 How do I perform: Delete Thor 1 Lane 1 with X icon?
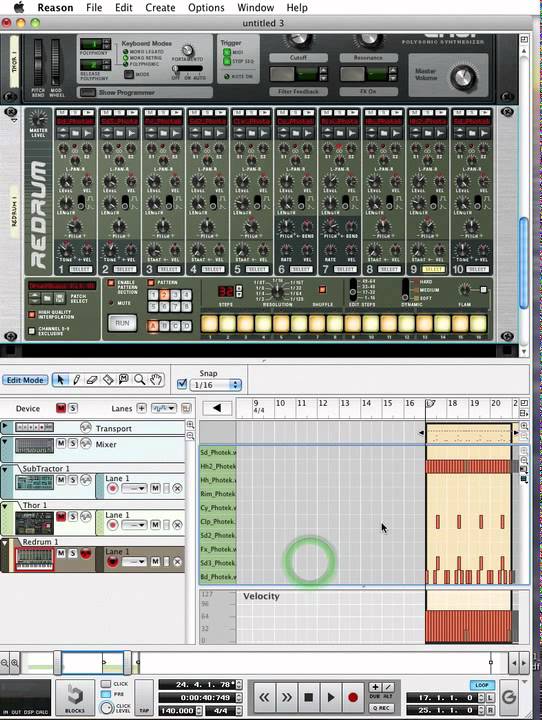(x=177, y=525)
